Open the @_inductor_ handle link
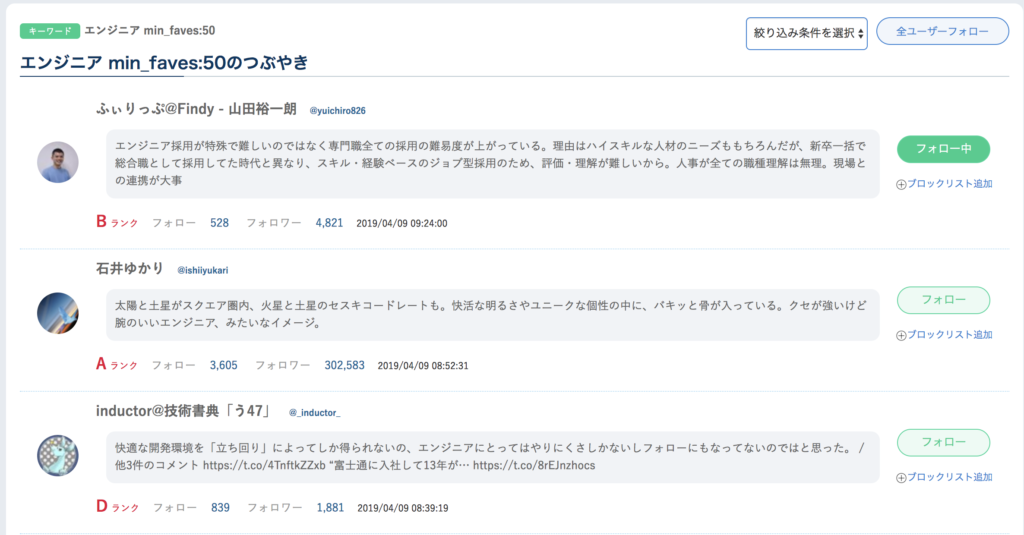This screenshot has width=1024, height=535. [314, 412]
